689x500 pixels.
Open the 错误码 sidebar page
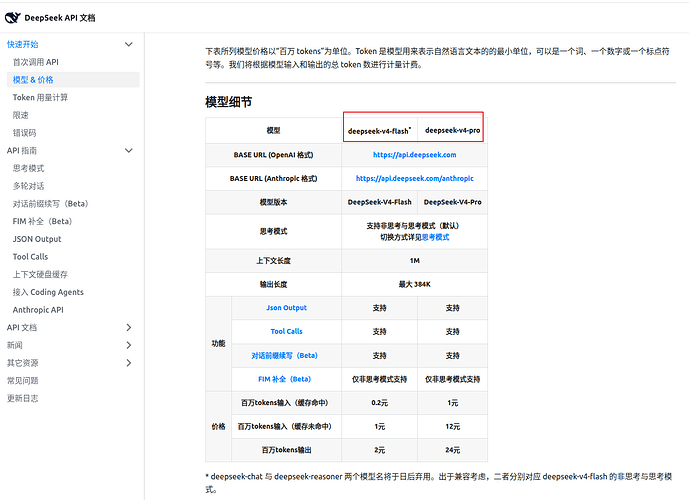point(24,133)
